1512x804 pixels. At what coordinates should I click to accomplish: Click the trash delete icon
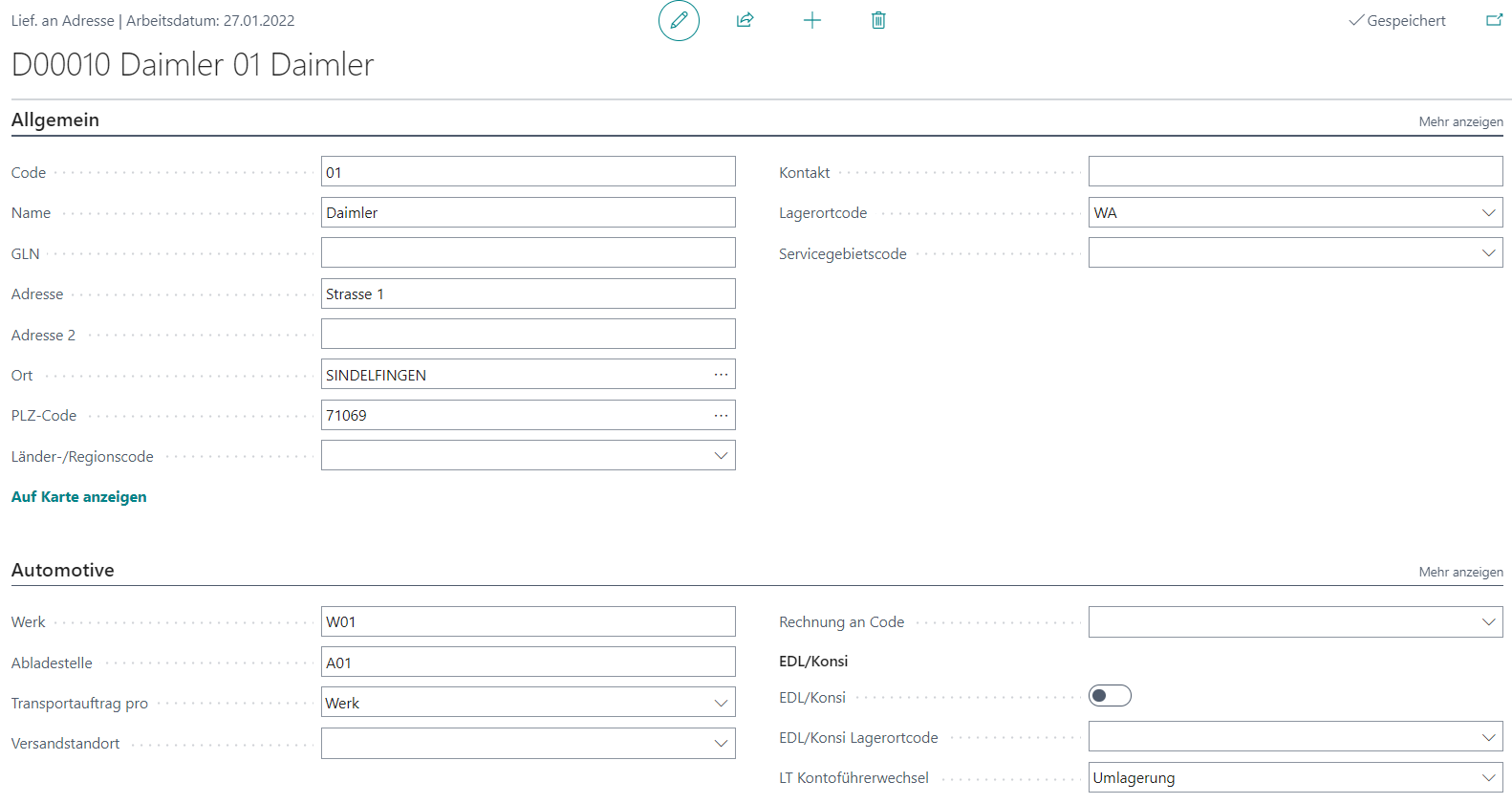pyautogui.click(x=878, y=20)
